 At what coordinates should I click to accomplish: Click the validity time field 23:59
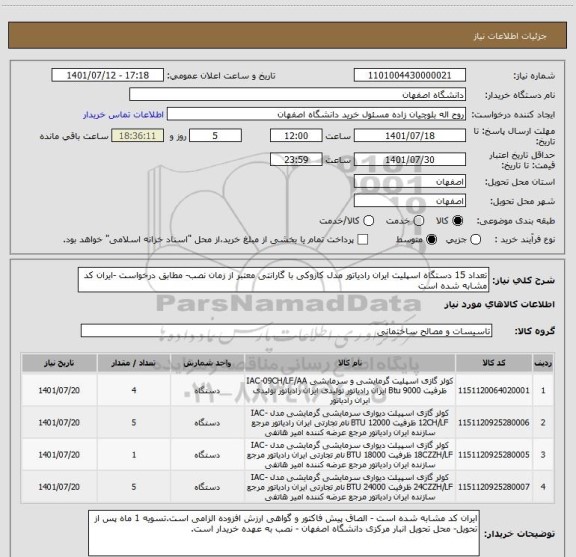[296, 159]
